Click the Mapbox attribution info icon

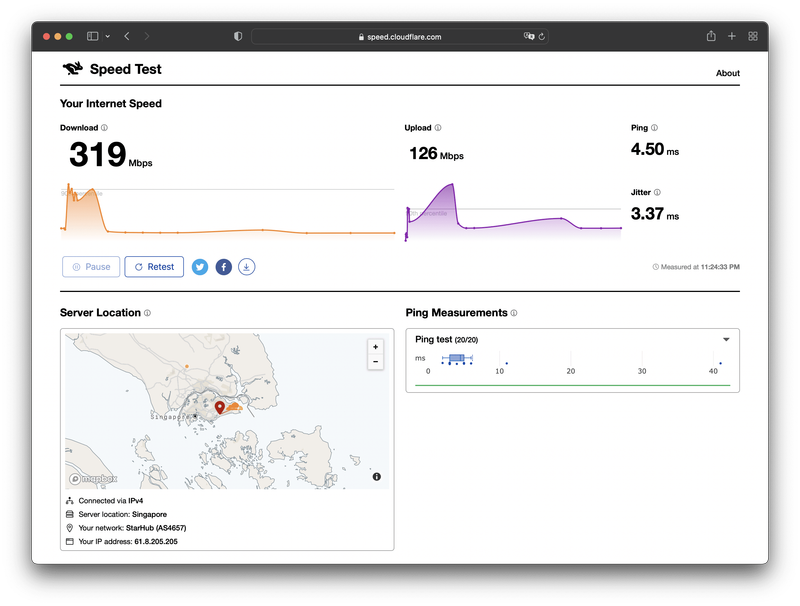point(376,477)
